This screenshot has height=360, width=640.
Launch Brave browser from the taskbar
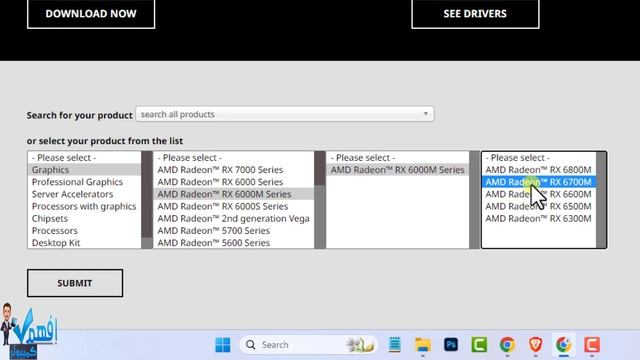[535, 345]
